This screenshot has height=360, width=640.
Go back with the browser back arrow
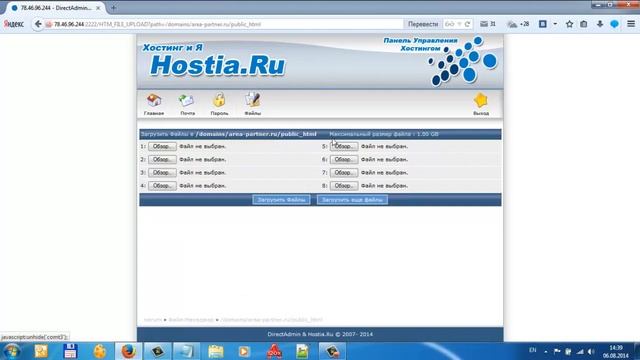(x=38, y=24)
